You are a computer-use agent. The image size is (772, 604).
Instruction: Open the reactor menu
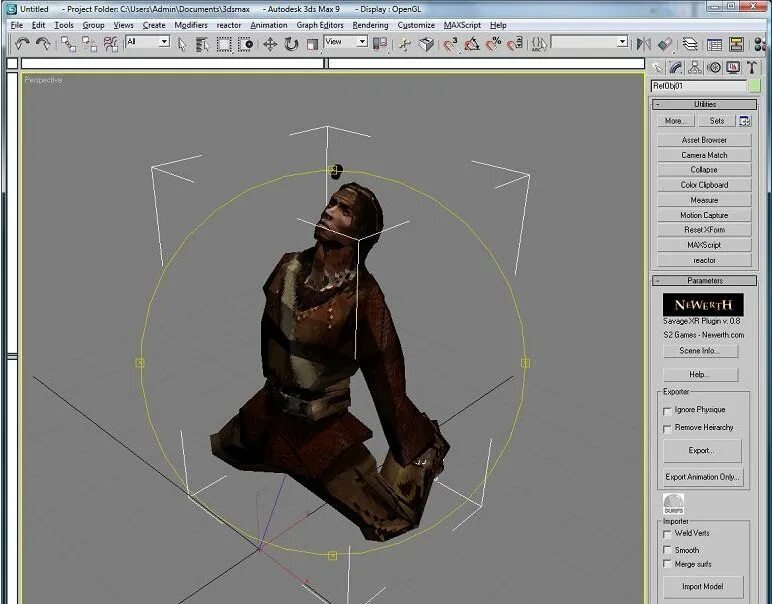point(229,25)
